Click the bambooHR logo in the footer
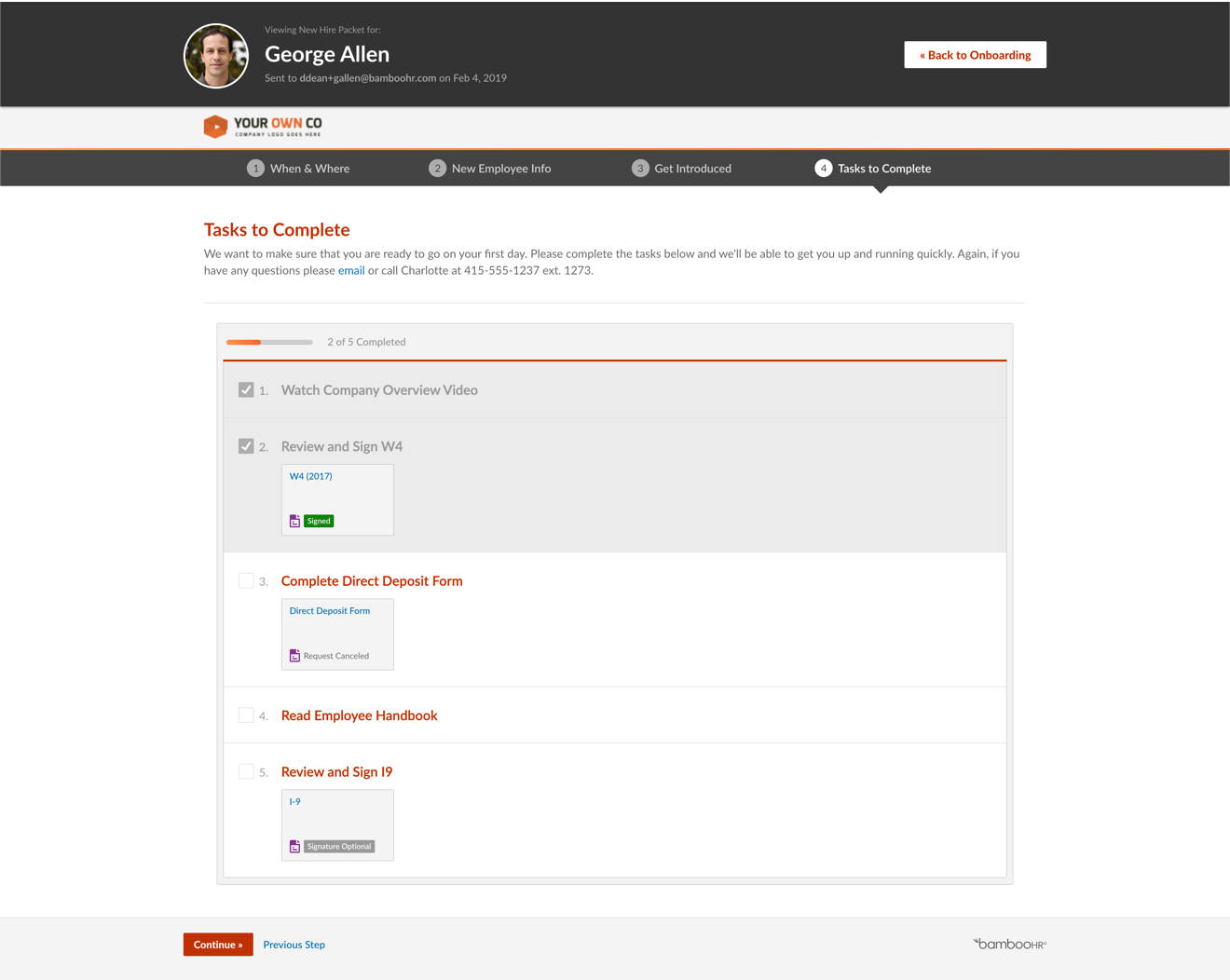Screen dimensions: 1230x980 click(1009, 943)
